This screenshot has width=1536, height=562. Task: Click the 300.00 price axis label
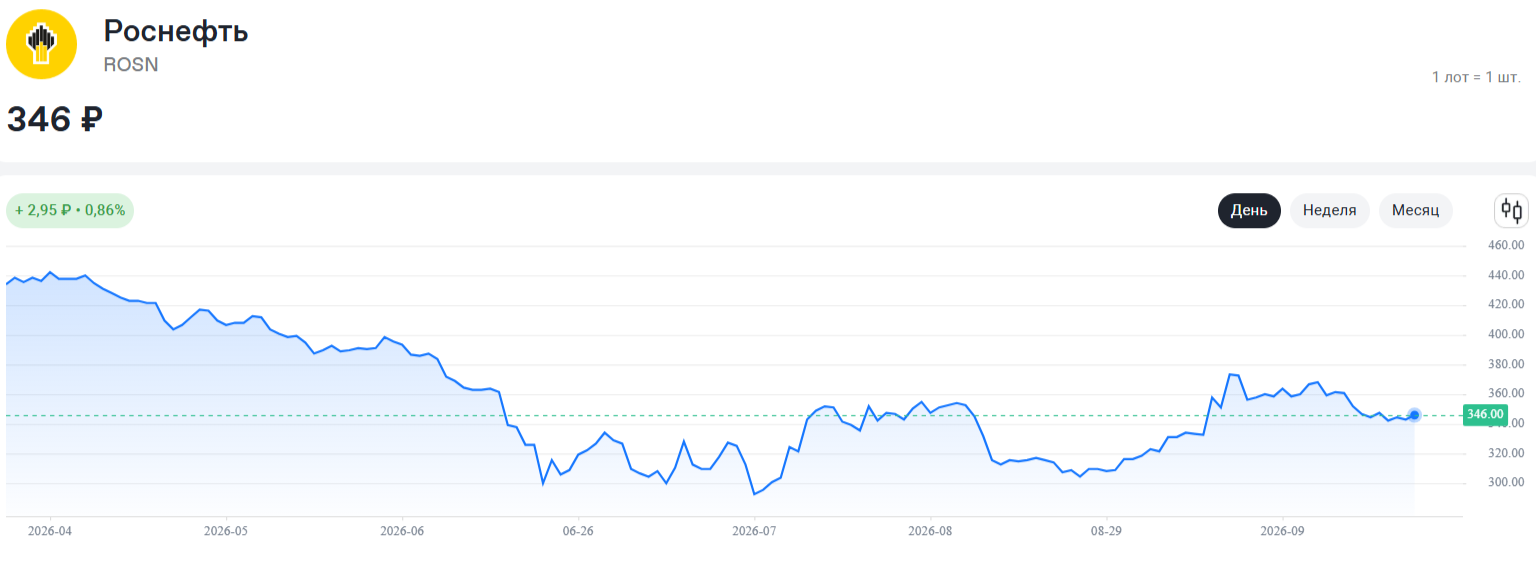tap(1506, 483)
